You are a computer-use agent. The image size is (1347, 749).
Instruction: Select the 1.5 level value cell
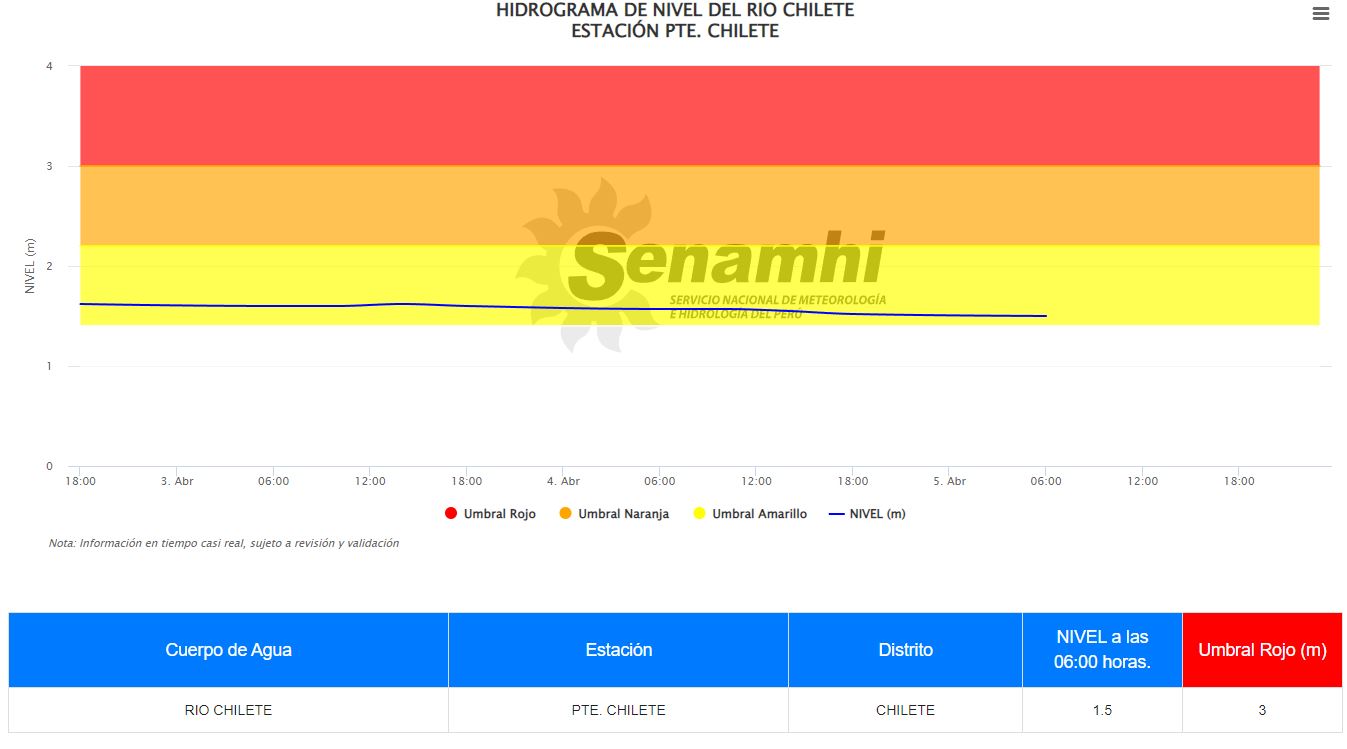point(1102,710)
